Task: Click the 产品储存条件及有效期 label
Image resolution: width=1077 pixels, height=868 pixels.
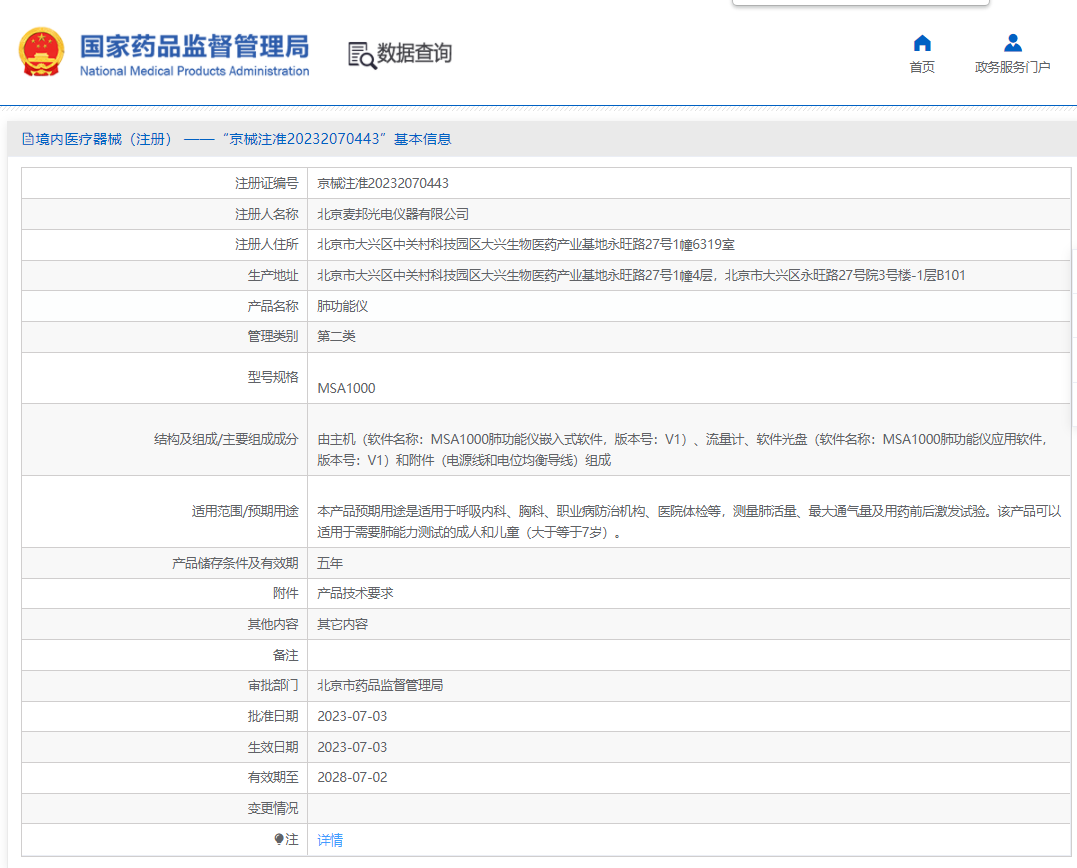Action: point(235,563)
